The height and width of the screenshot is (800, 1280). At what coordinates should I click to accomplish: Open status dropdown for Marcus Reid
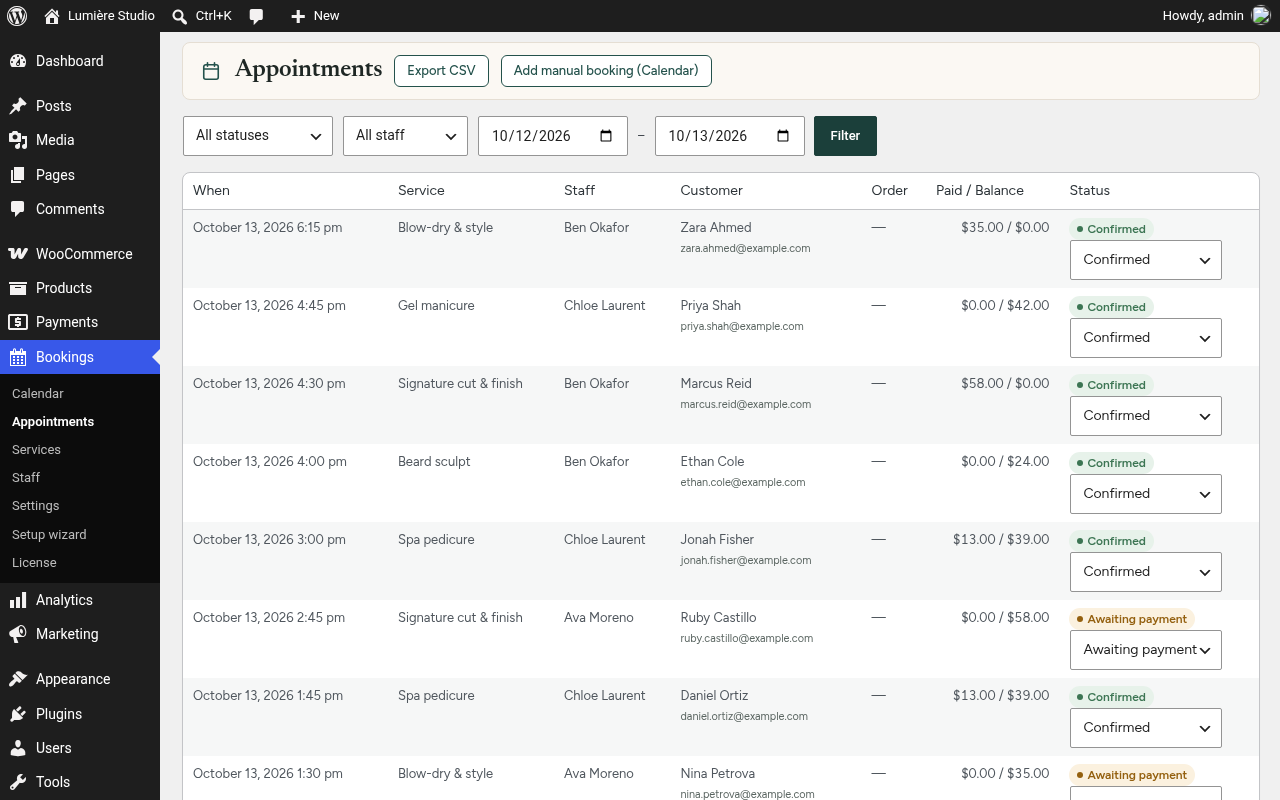(x=1146, y=416)
